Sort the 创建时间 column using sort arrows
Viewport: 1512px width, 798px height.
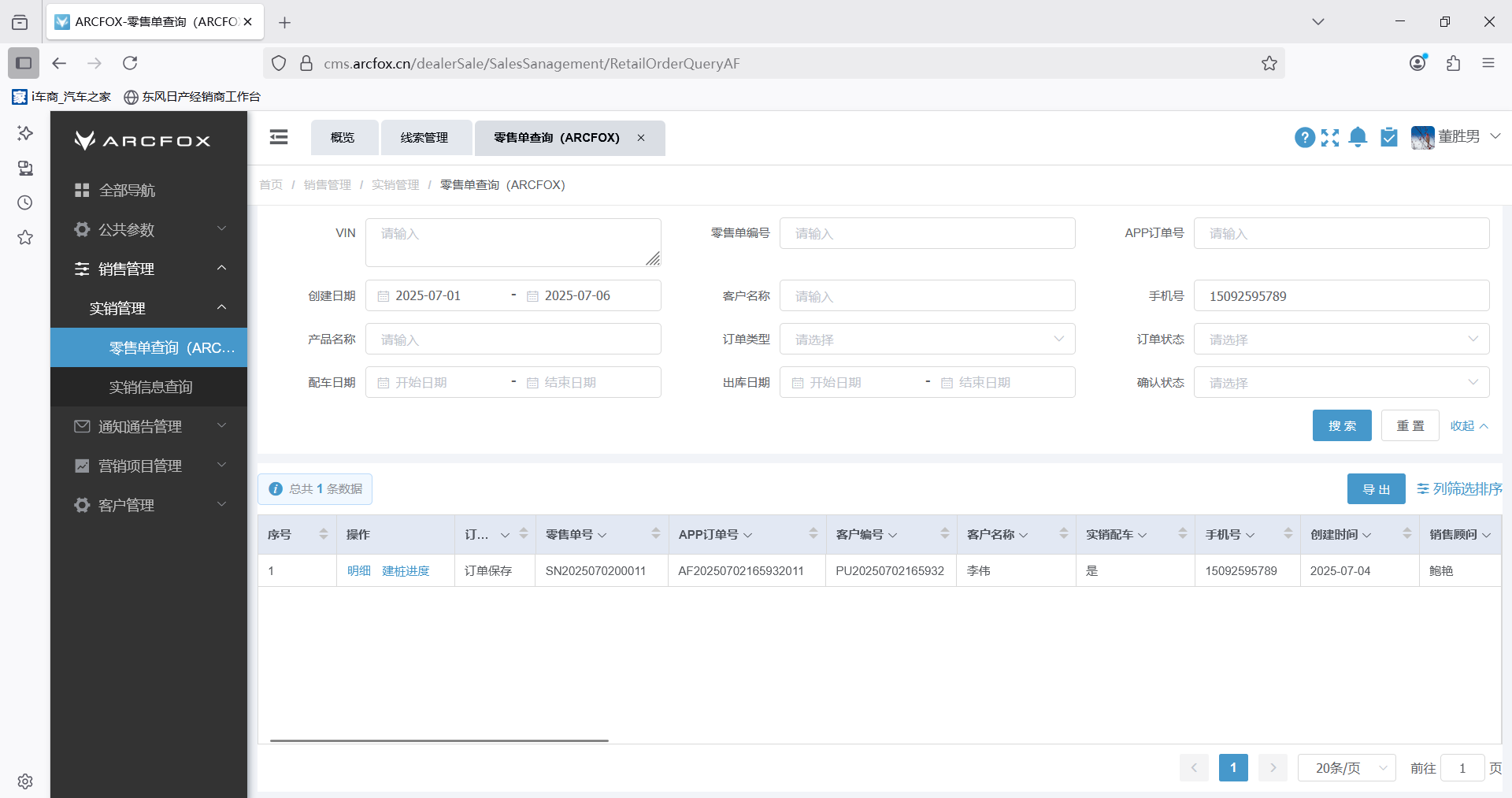coord(1407,534)
